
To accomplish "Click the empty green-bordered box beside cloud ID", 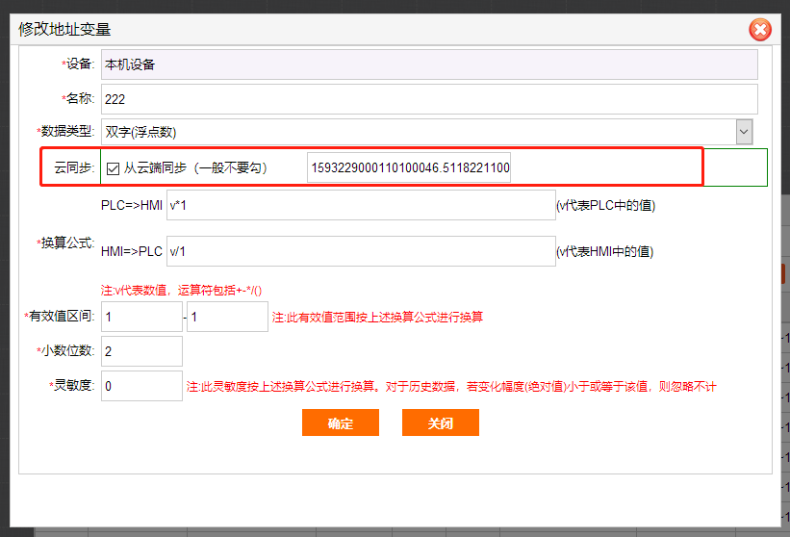I will pos(735,168).
